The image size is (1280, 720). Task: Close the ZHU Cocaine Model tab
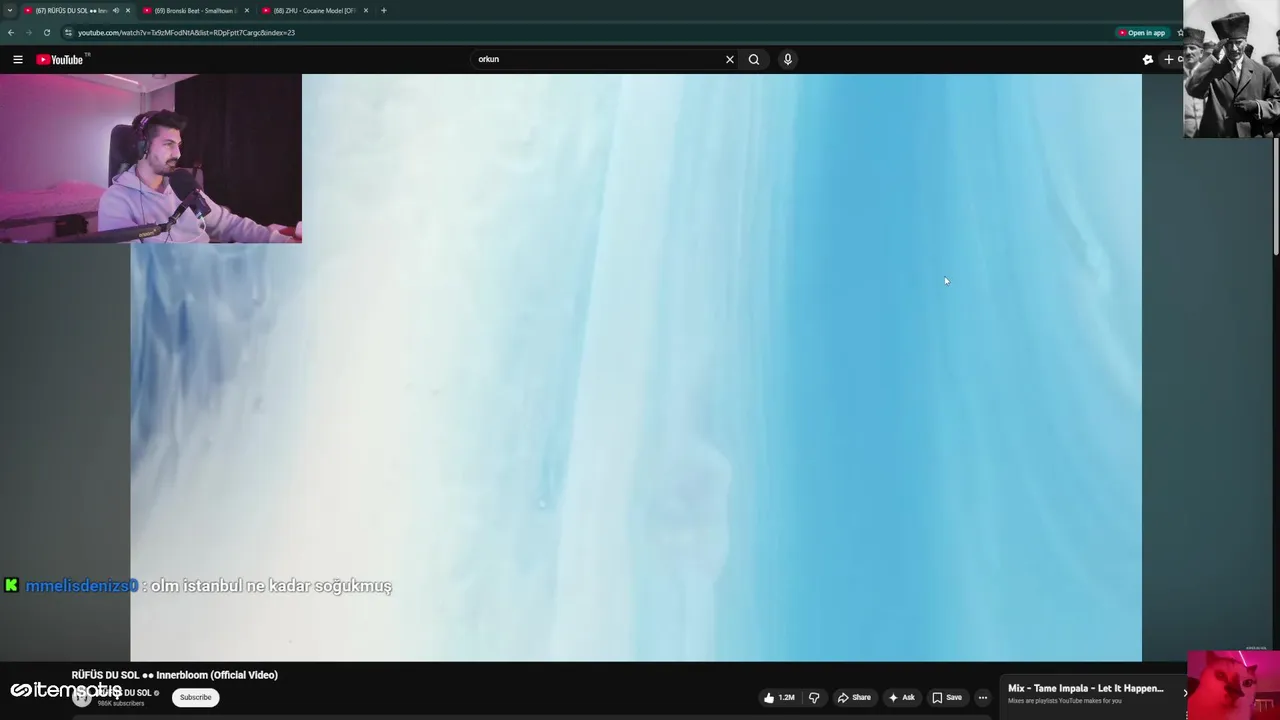pyautogui.click(x=366, y=10)
